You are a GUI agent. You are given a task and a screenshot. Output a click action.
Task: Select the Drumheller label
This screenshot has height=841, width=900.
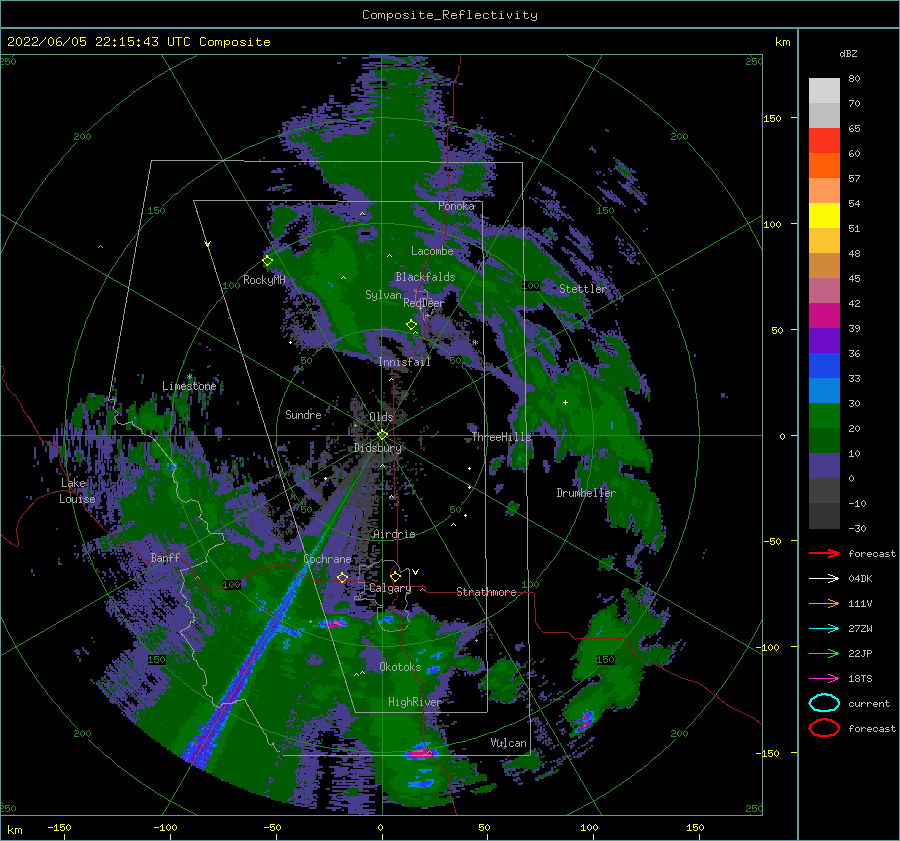tap(586, 493)
